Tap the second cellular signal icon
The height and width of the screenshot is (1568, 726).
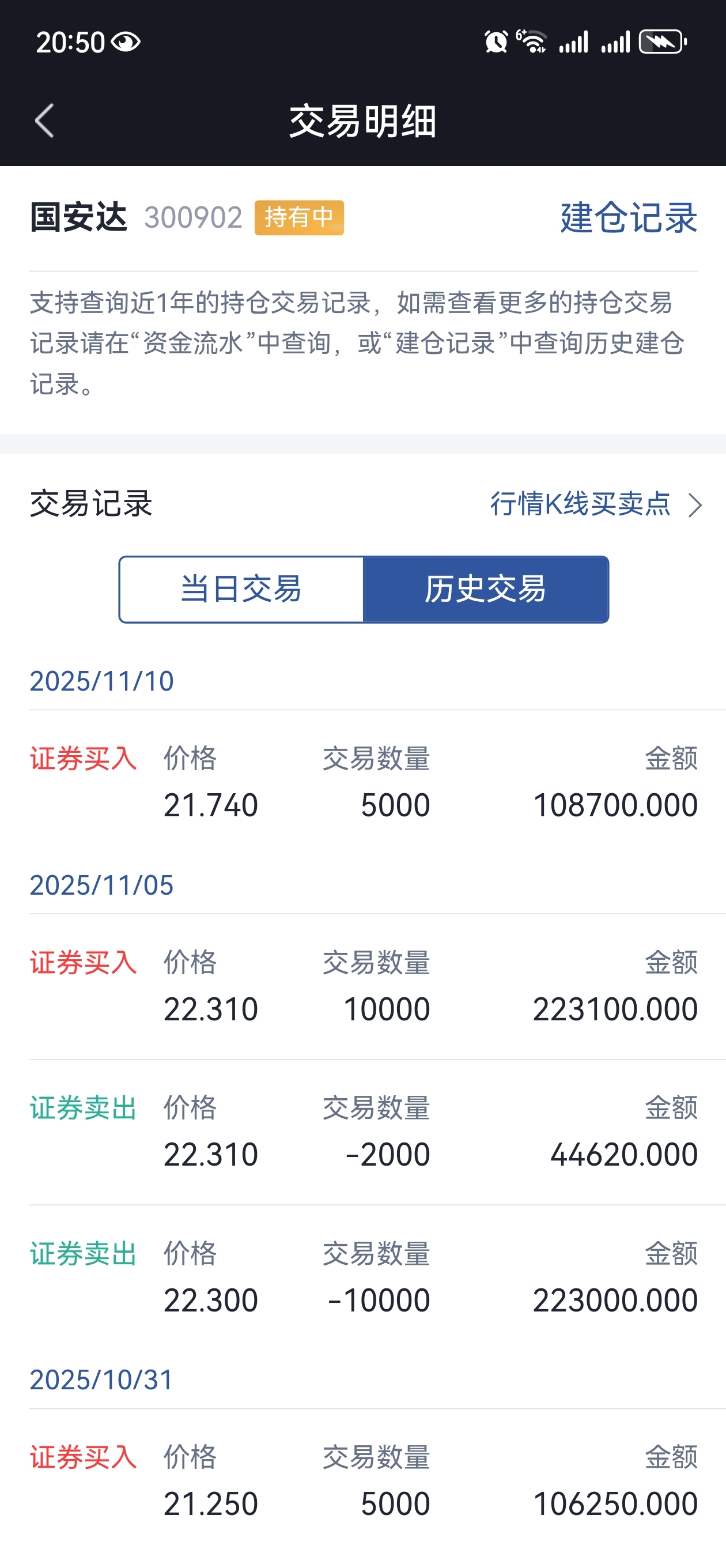(x=615, y=42)
